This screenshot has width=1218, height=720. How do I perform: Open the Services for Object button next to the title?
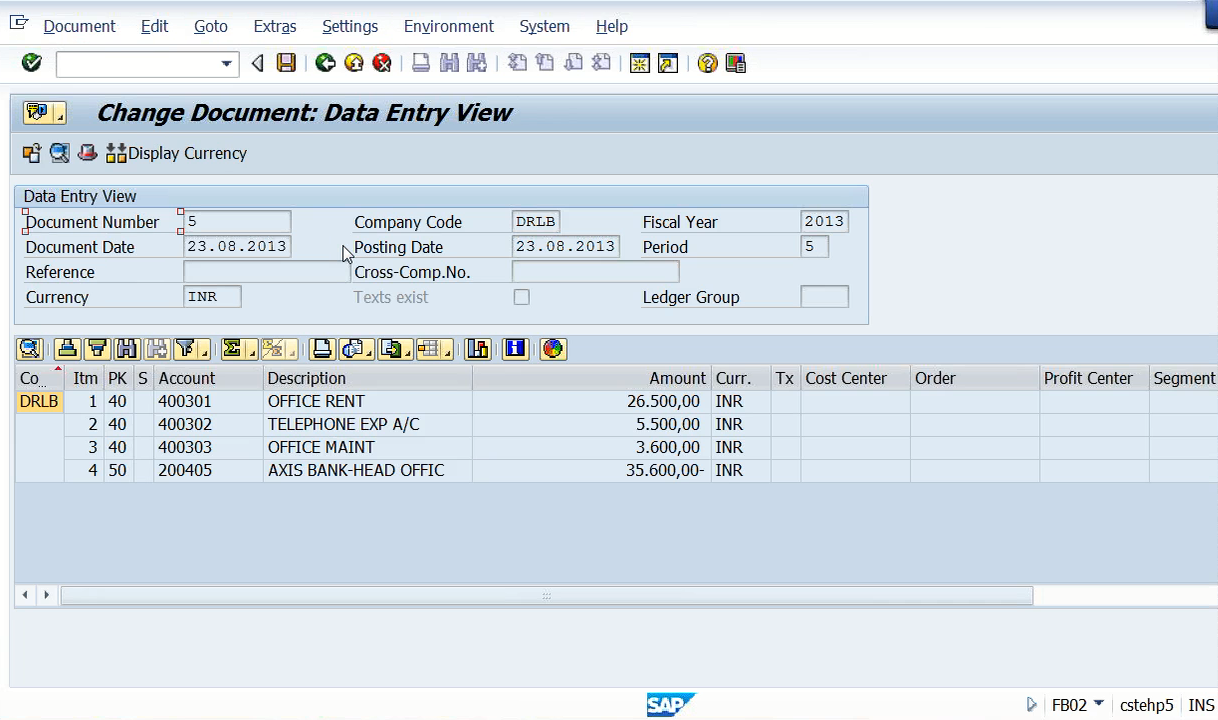[45, 112]
